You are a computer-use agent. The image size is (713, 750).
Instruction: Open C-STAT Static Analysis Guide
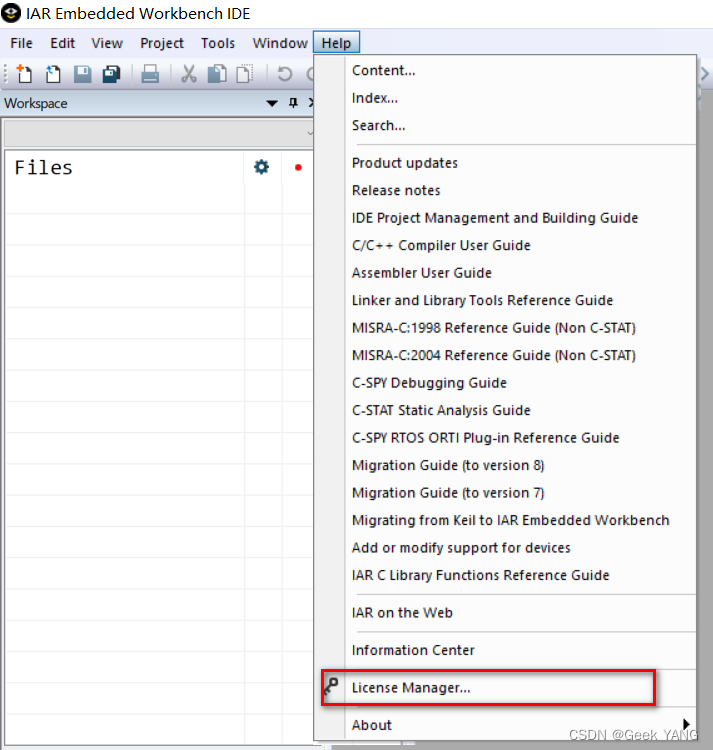coord(505,410)
